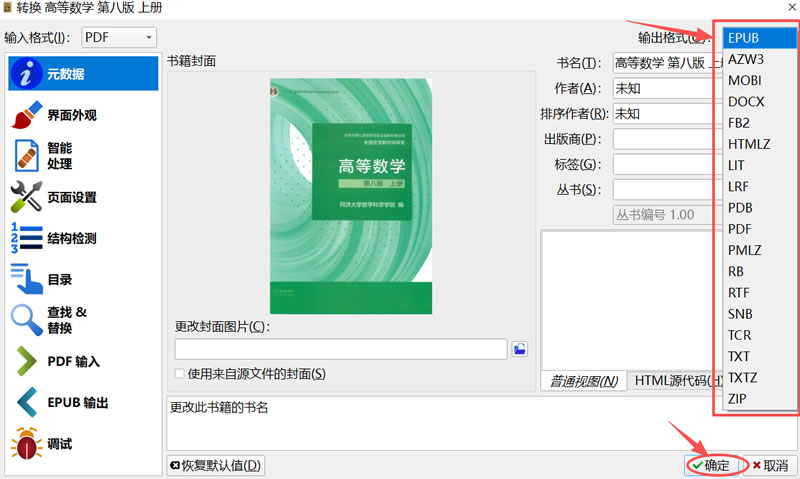
Task: Select TXT output format option
Action: coord(739,356)
